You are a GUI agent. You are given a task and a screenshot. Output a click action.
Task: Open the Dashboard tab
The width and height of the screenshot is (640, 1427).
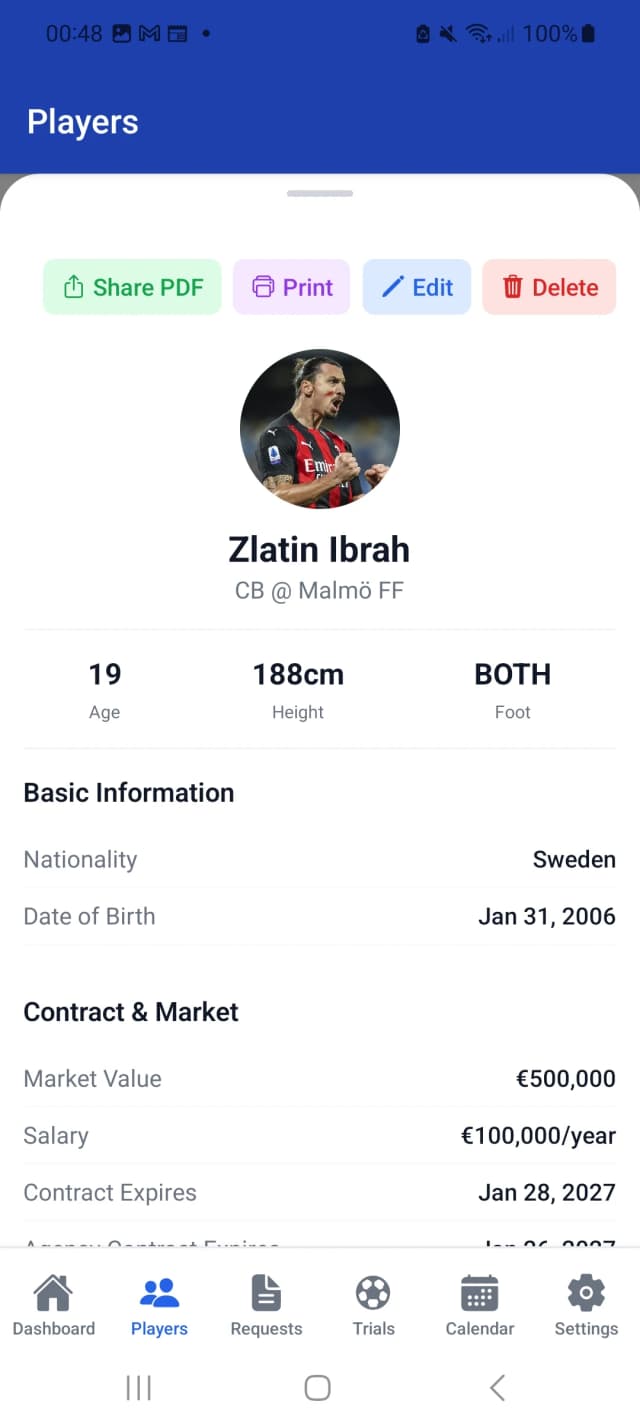(53, 1303)
